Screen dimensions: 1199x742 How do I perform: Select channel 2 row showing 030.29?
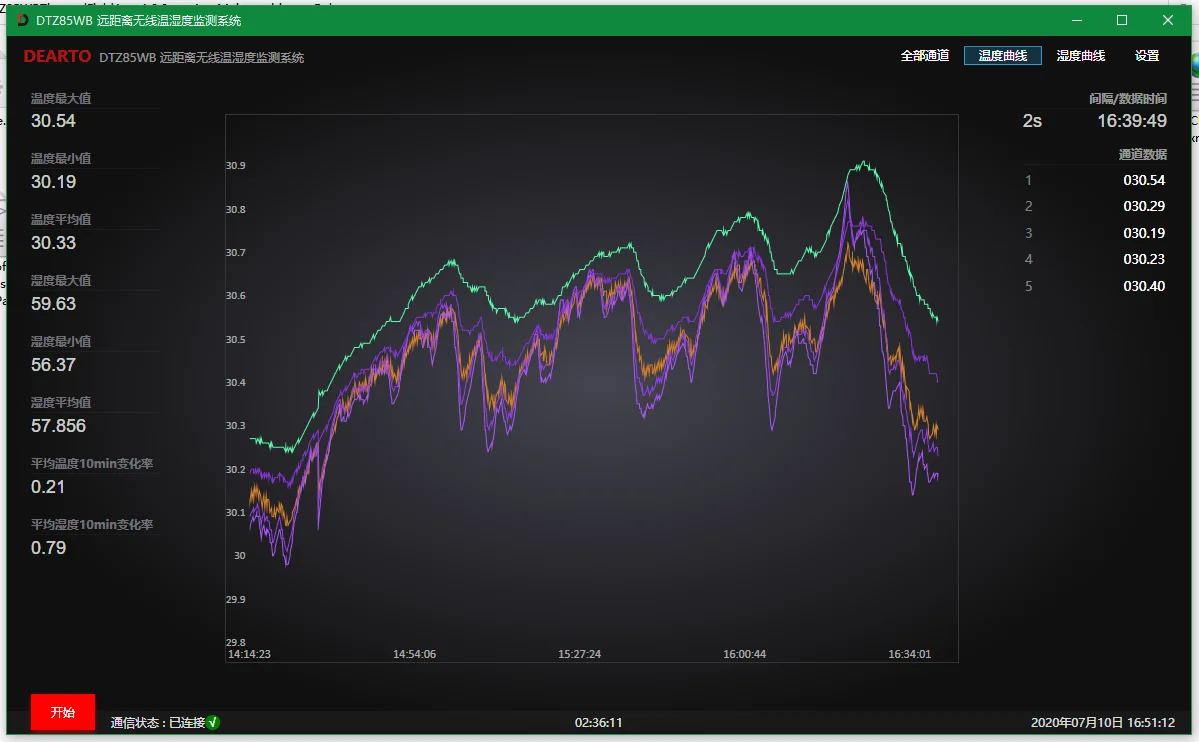tap(1095, 207)
